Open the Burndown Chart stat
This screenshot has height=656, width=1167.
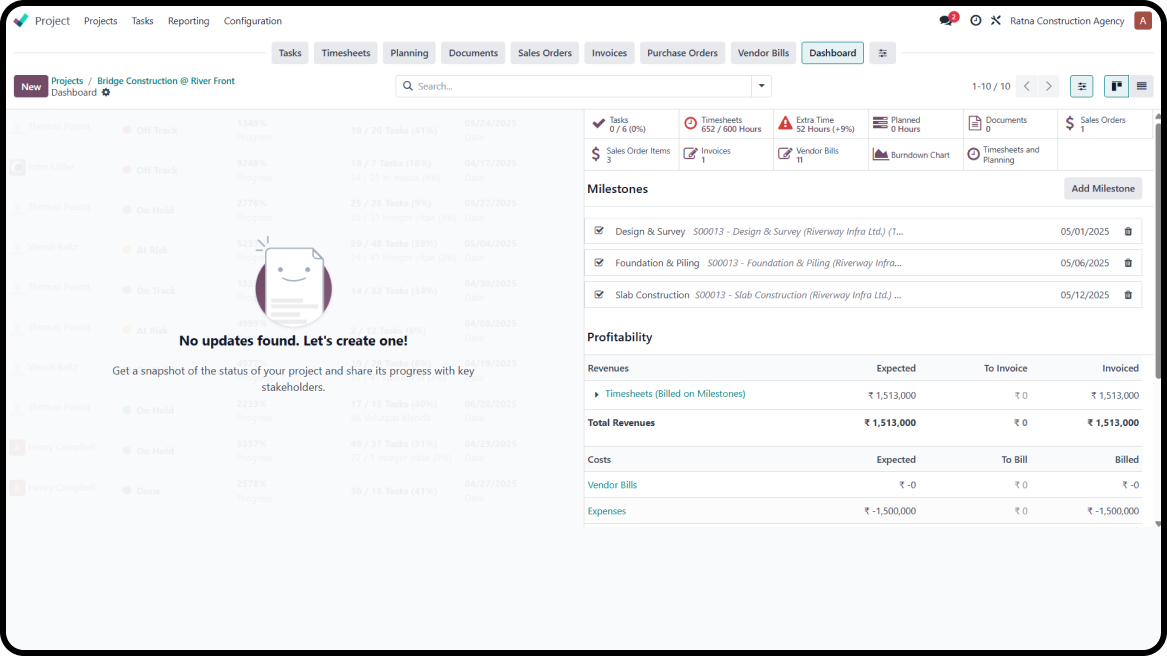pyautogui.click(x=915, y=155)
